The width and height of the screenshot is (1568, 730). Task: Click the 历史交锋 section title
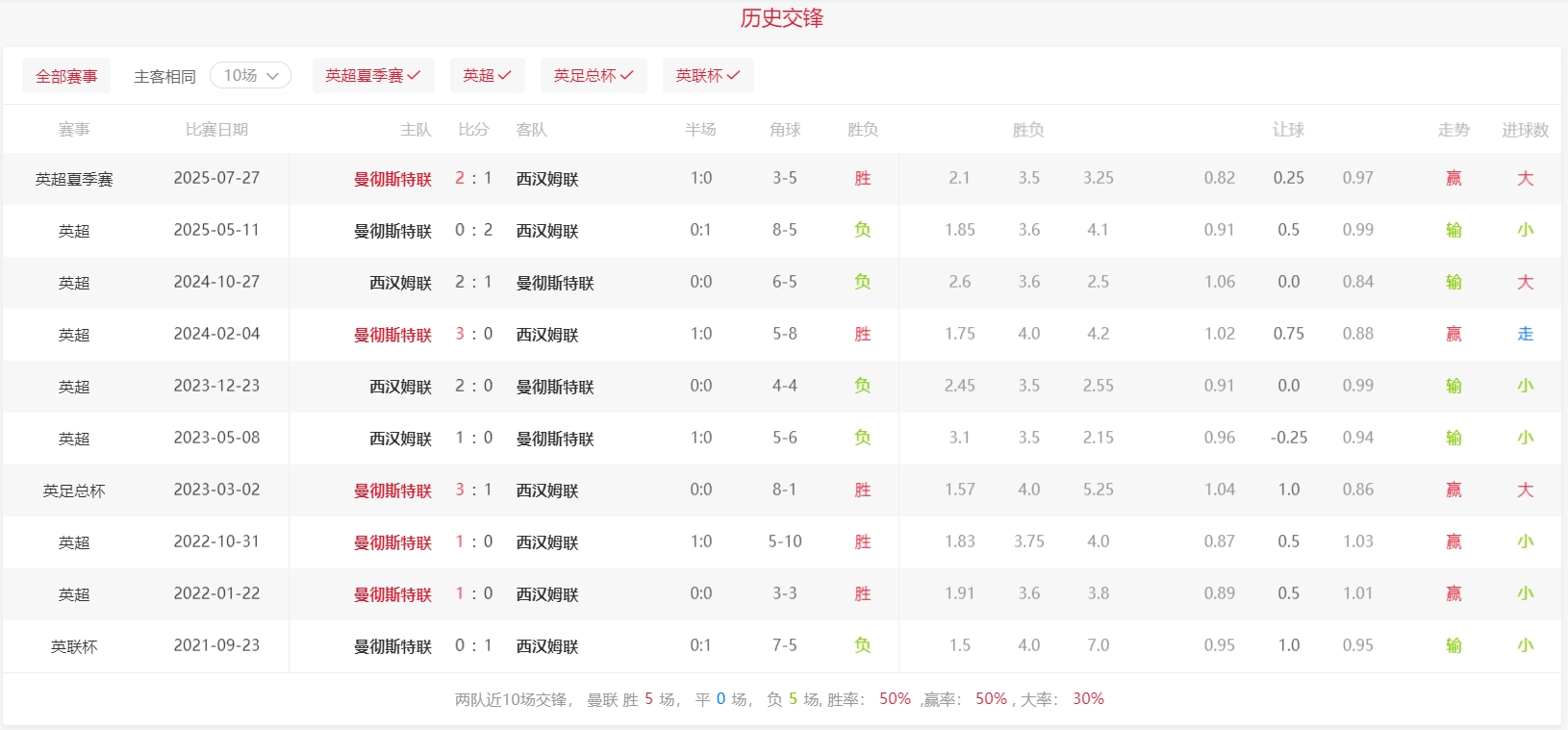point(781,18)
